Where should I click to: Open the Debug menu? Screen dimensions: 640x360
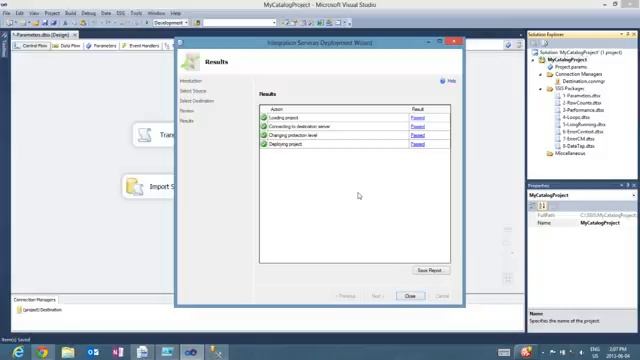(x=88, y=13)
